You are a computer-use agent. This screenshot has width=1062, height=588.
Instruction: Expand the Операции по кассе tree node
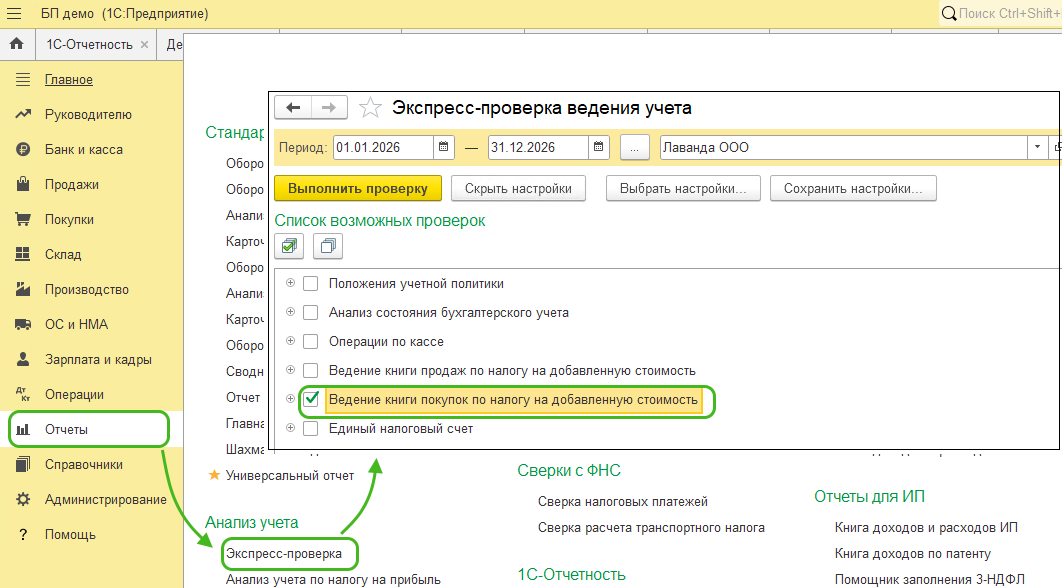(x=291, y=342)
